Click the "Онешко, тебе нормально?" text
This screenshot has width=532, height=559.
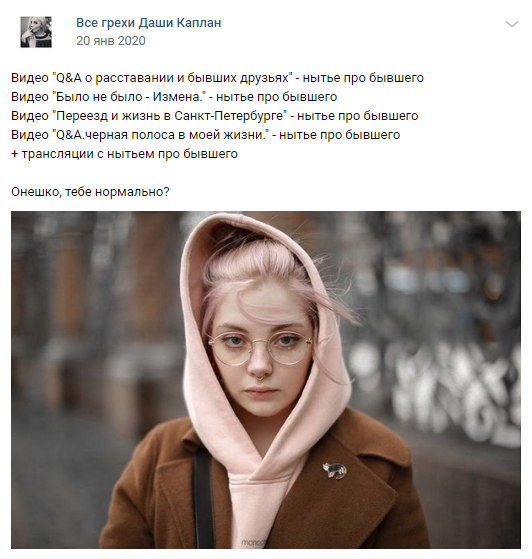pos(90,192)
